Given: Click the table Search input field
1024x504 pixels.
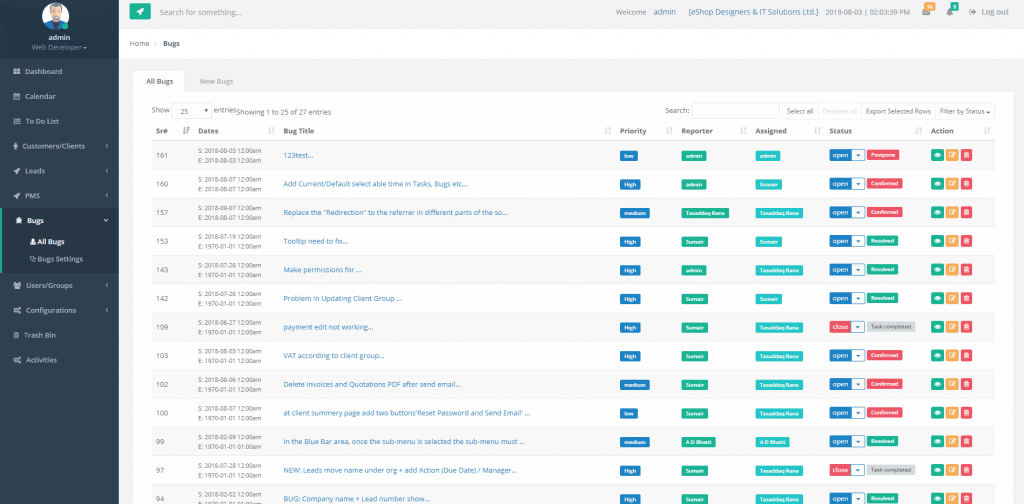Looking at the screenshot, I should pyautogui.click(x=735, y=111).
